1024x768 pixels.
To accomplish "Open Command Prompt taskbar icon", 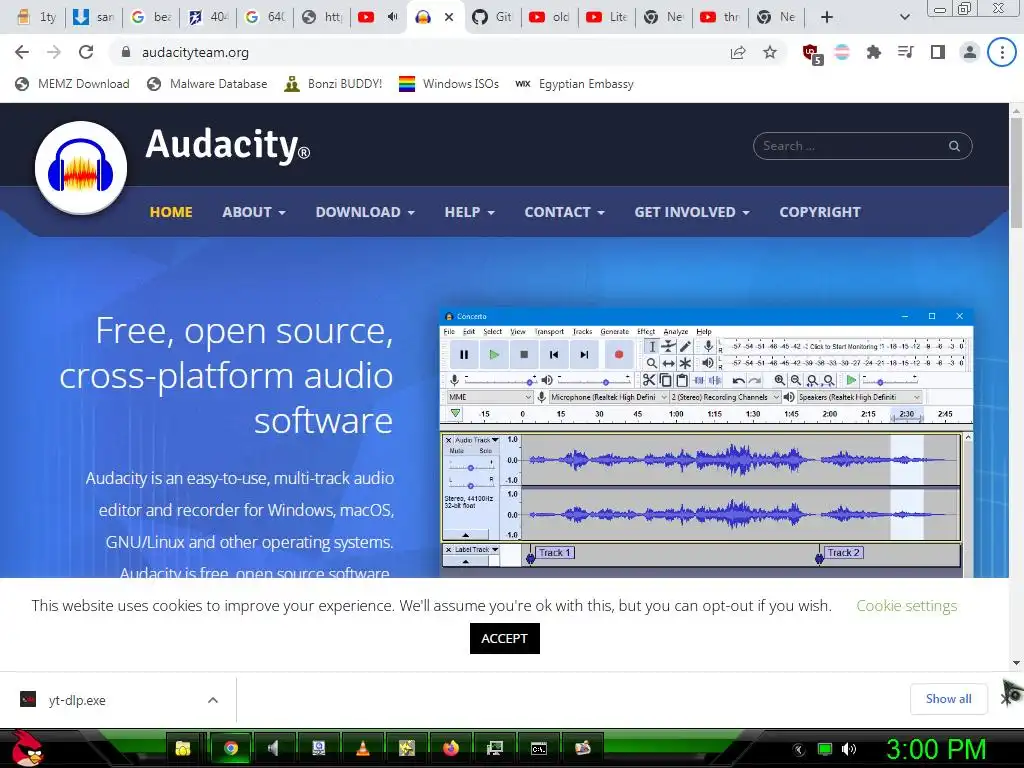I will (x=539, y=748).
